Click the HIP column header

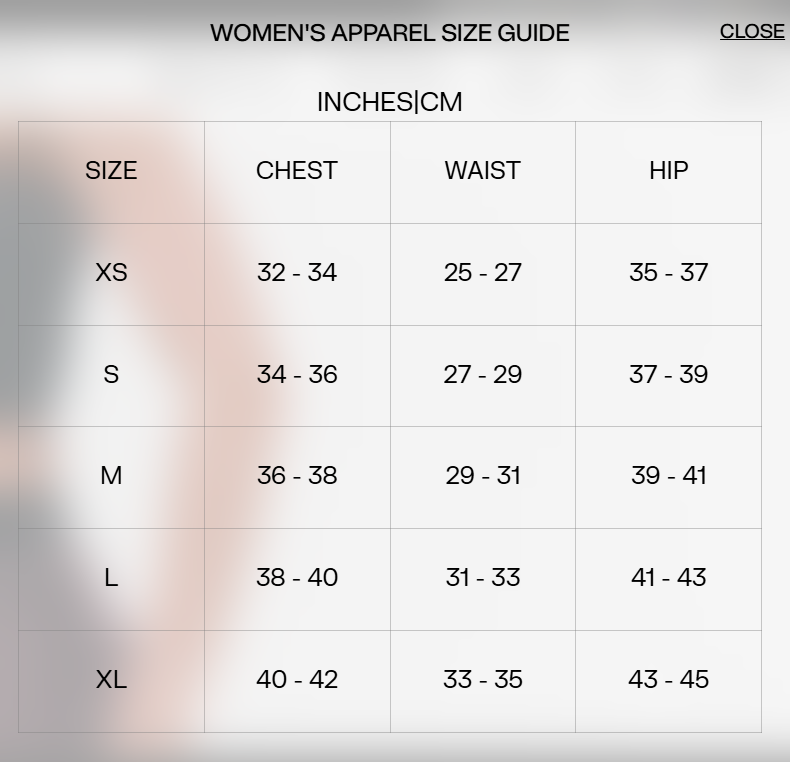(x=668, y=171)
